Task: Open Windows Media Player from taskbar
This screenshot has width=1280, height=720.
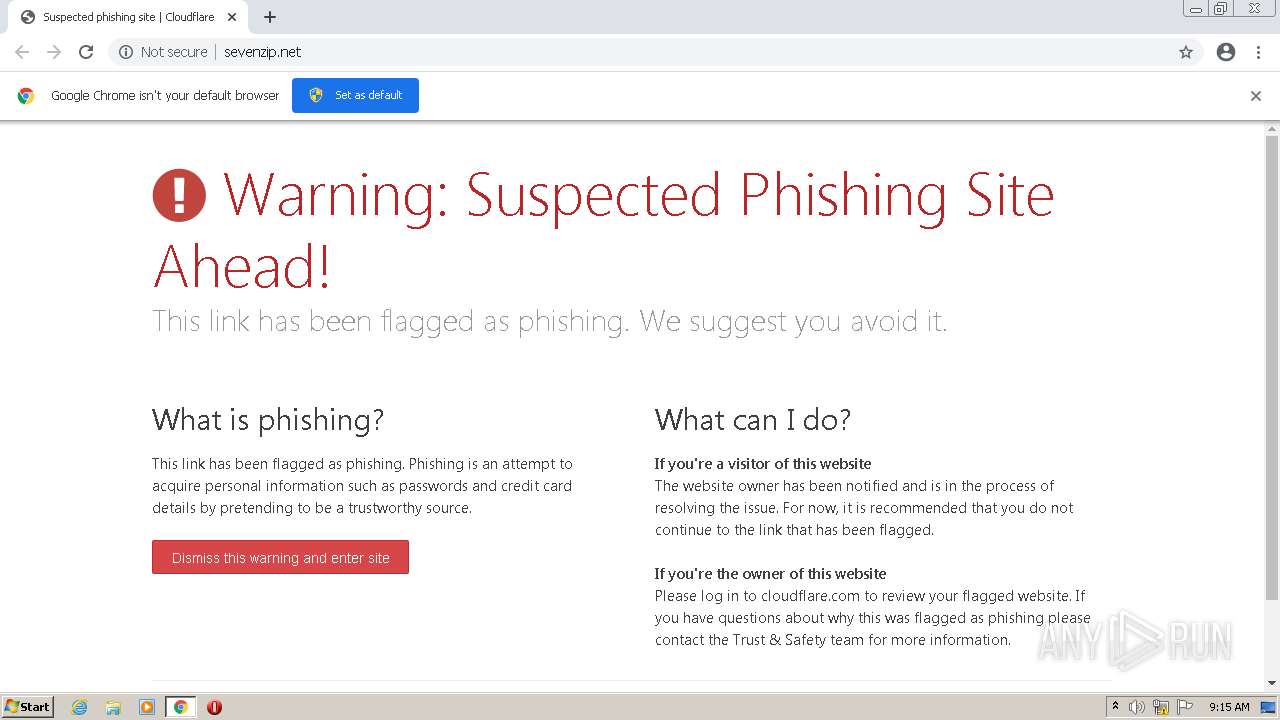Action: coord(147,707)
